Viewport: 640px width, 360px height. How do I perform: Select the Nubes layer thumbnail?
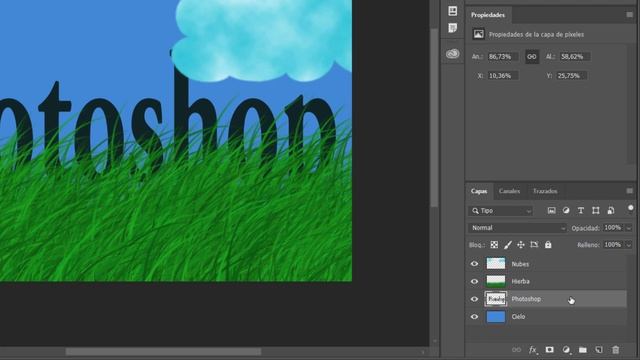496,264
